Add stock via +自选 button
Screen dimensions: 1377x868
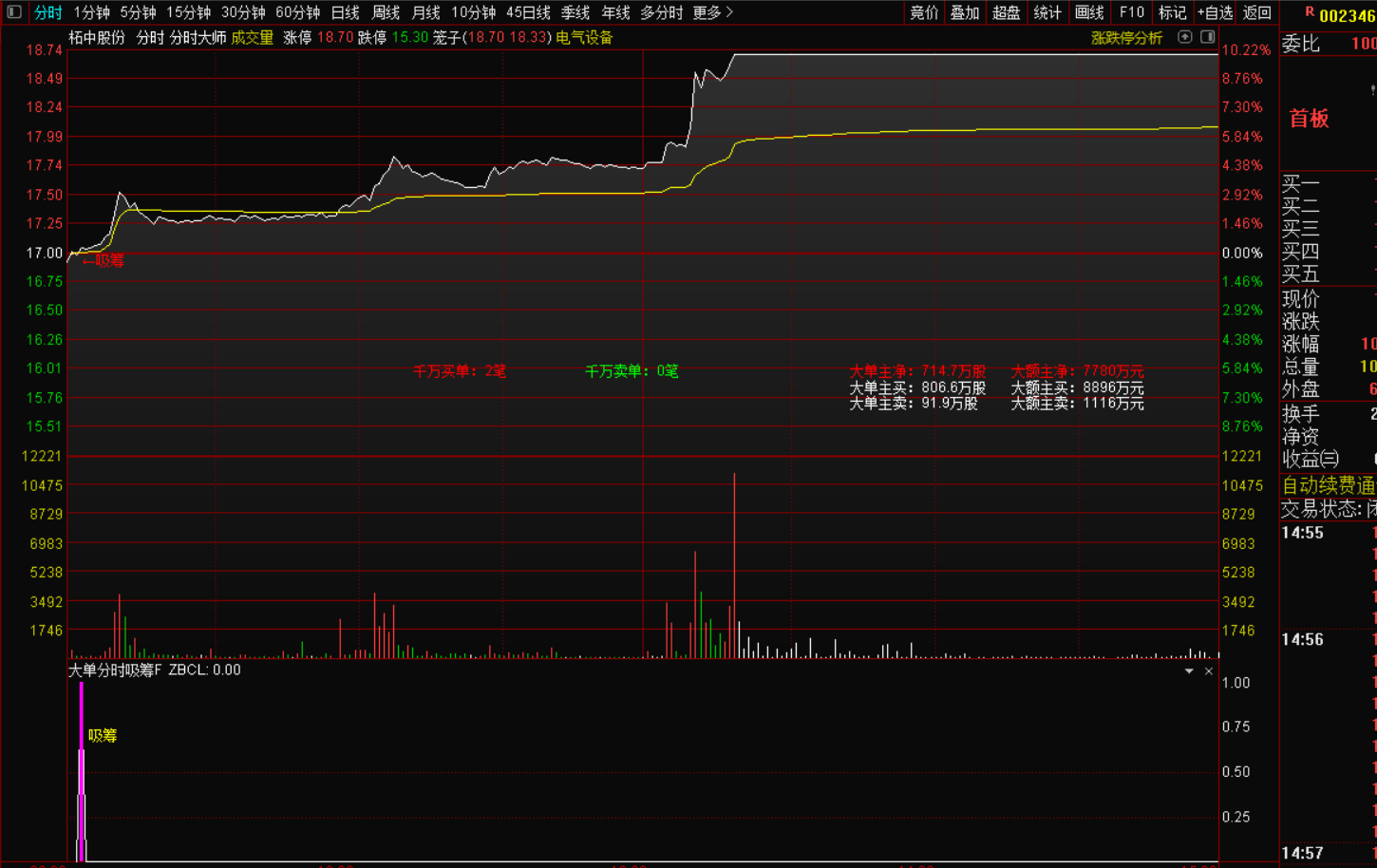coord(1215,12)
